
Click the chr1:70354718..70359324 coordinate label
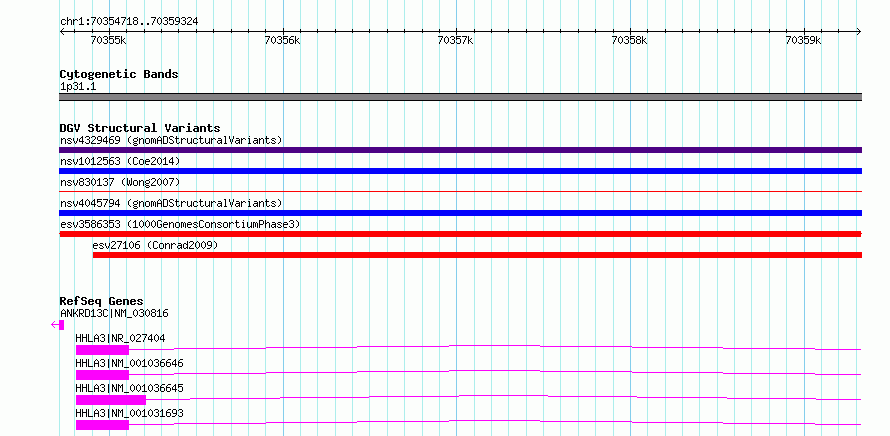129,22
